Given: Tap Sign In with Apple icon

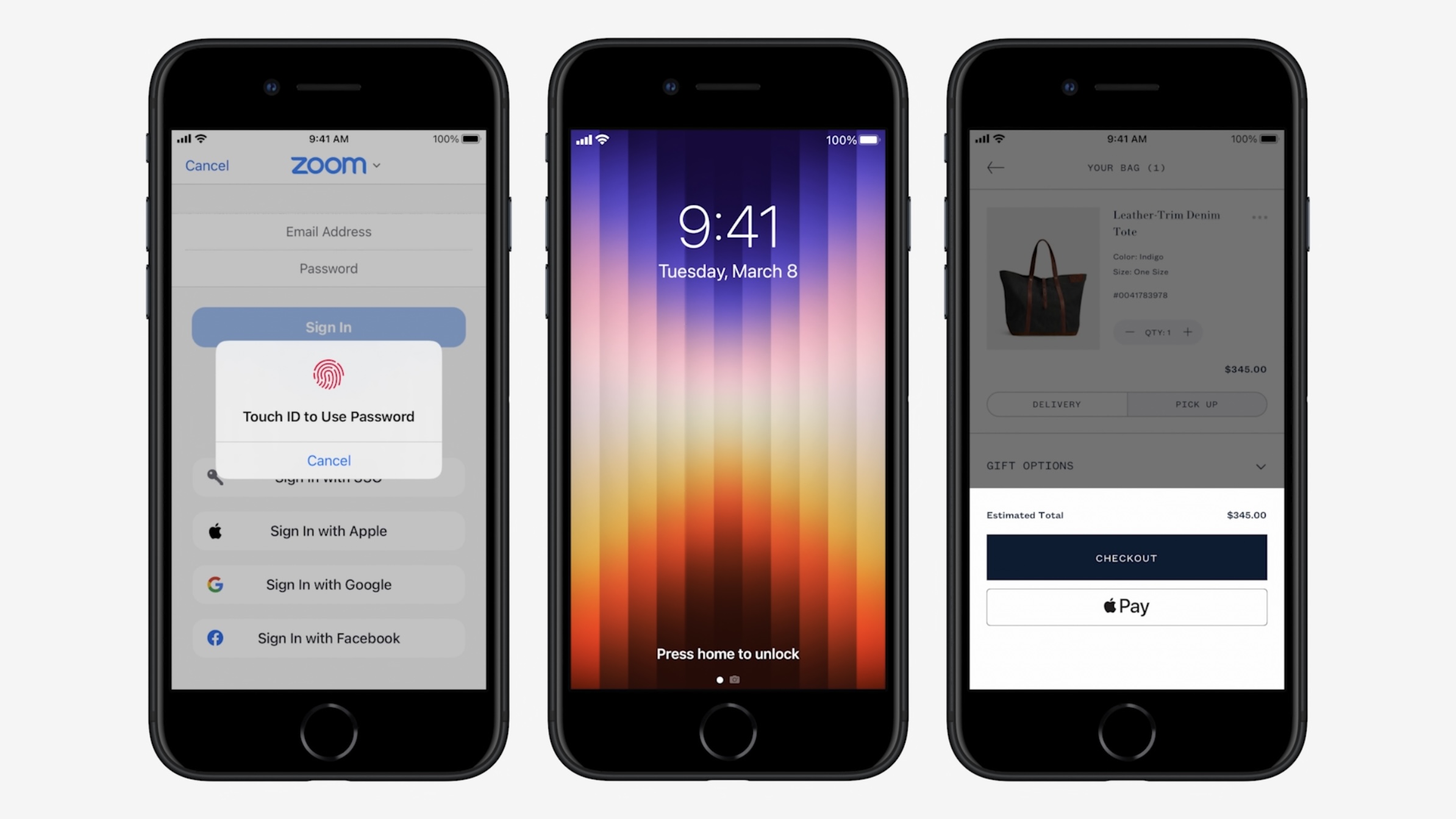Looking at the screenshot, I should 215,531.
